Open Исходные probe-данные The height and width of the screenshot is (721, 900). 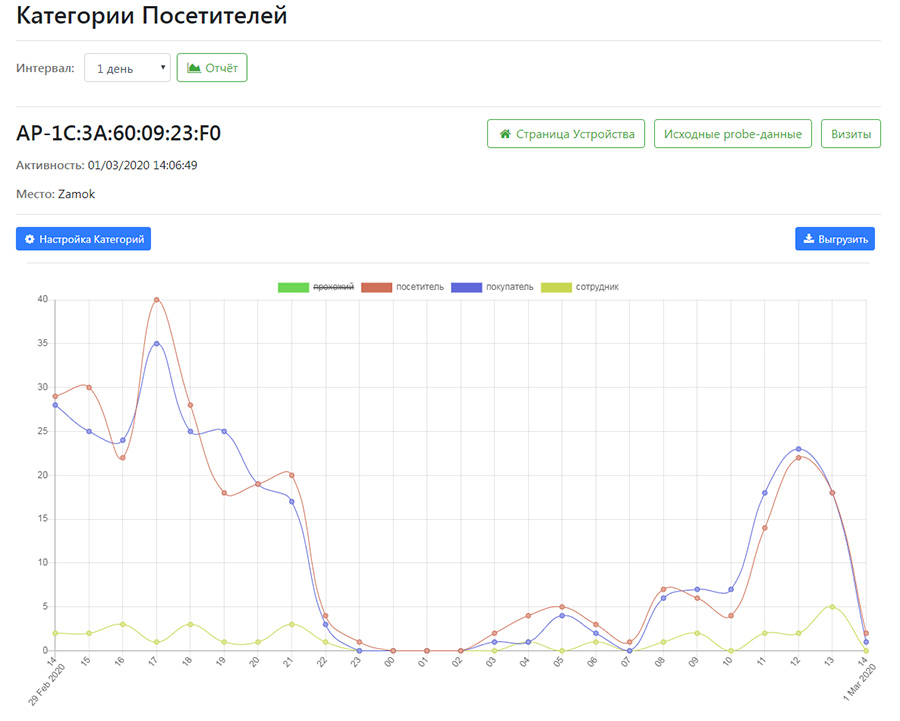pos(733,134)
